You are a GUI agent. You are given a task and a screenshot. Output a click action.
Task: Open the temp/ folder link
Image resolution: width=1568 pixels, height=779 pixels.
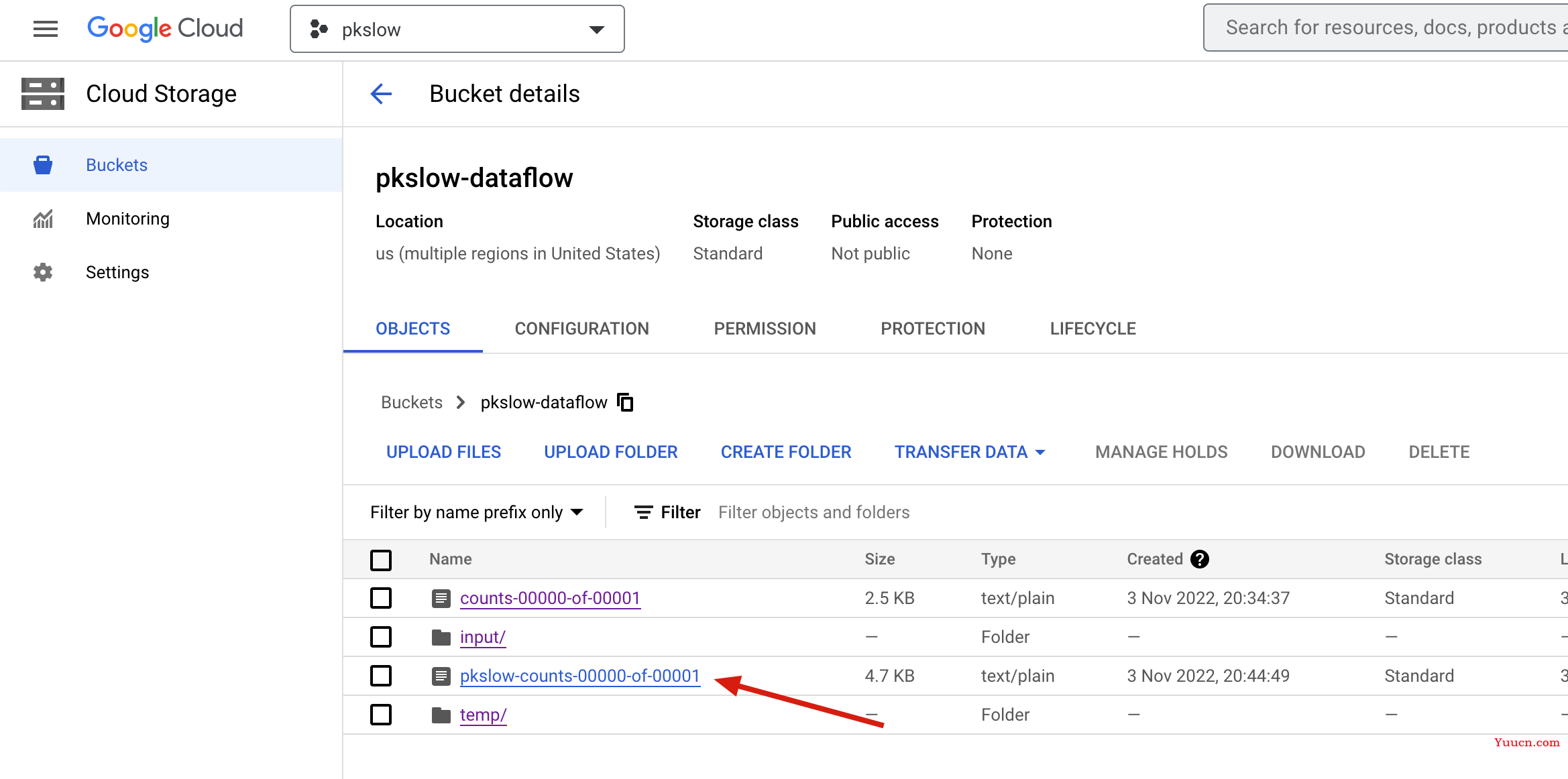[x=484, y=715]
